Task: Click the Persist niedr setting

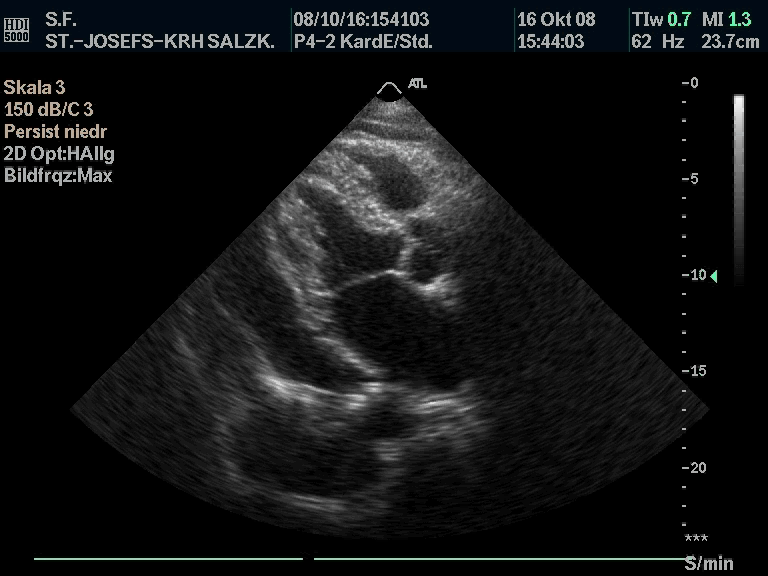Action: [x=55, y=131]
